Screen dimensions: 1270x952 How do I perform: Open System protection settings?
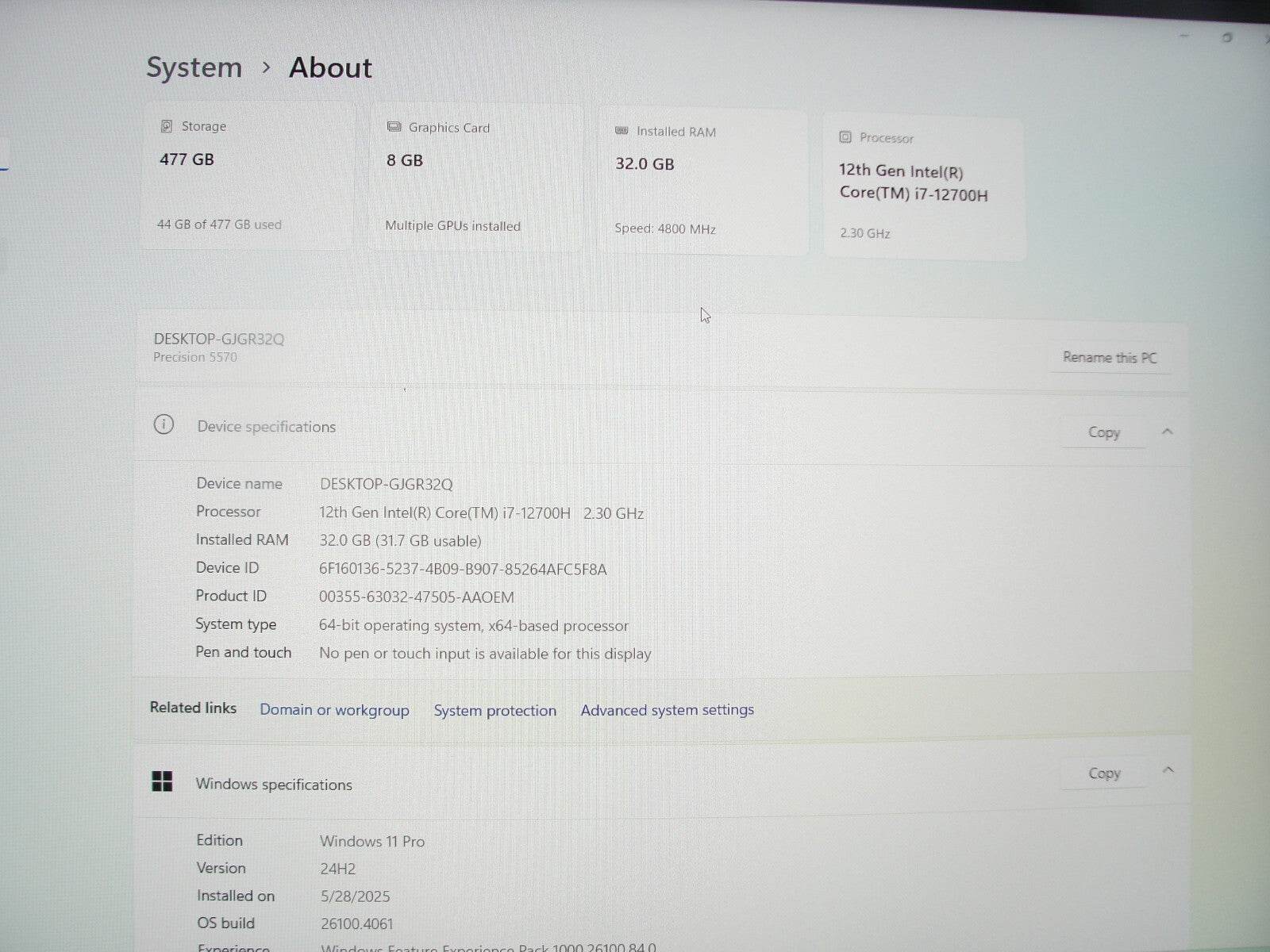point(495,710)
